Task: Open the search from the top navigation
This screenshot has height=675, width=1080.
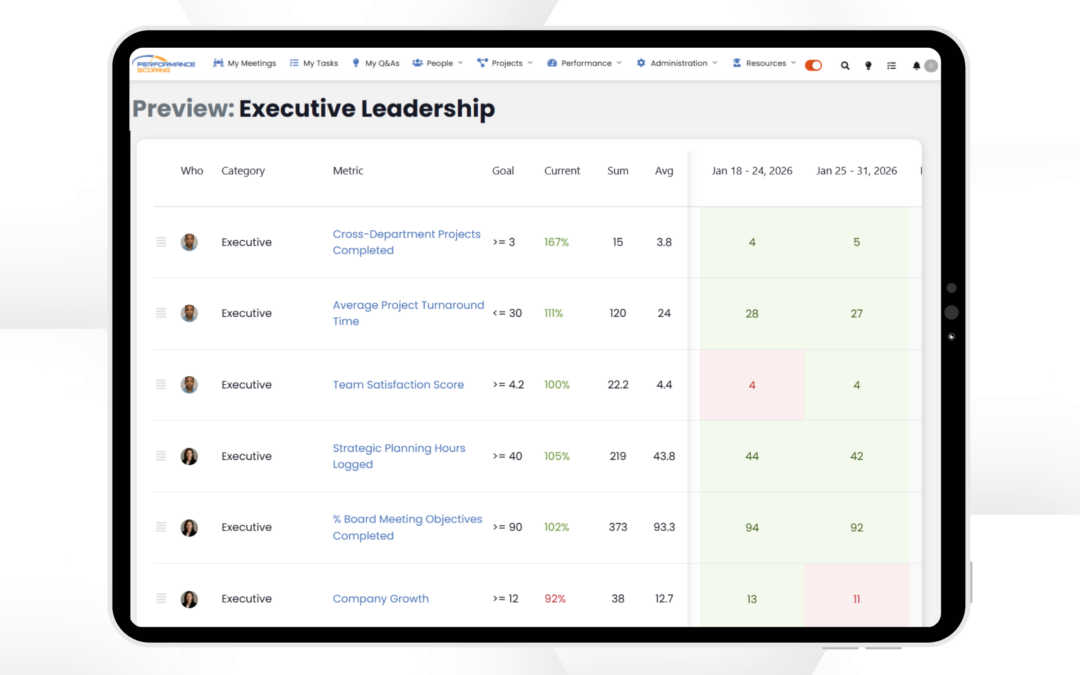Action: [845, 64]
